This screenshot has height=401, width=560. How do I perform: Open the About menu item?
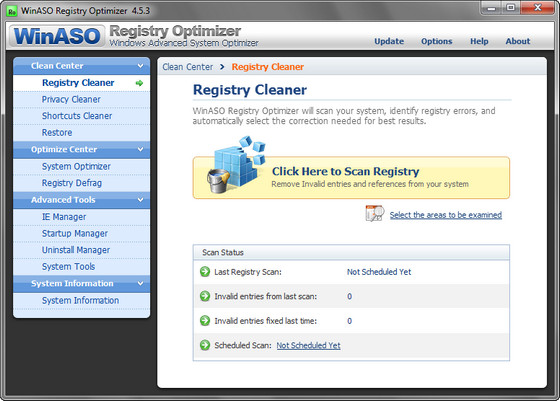click(518, 41)
